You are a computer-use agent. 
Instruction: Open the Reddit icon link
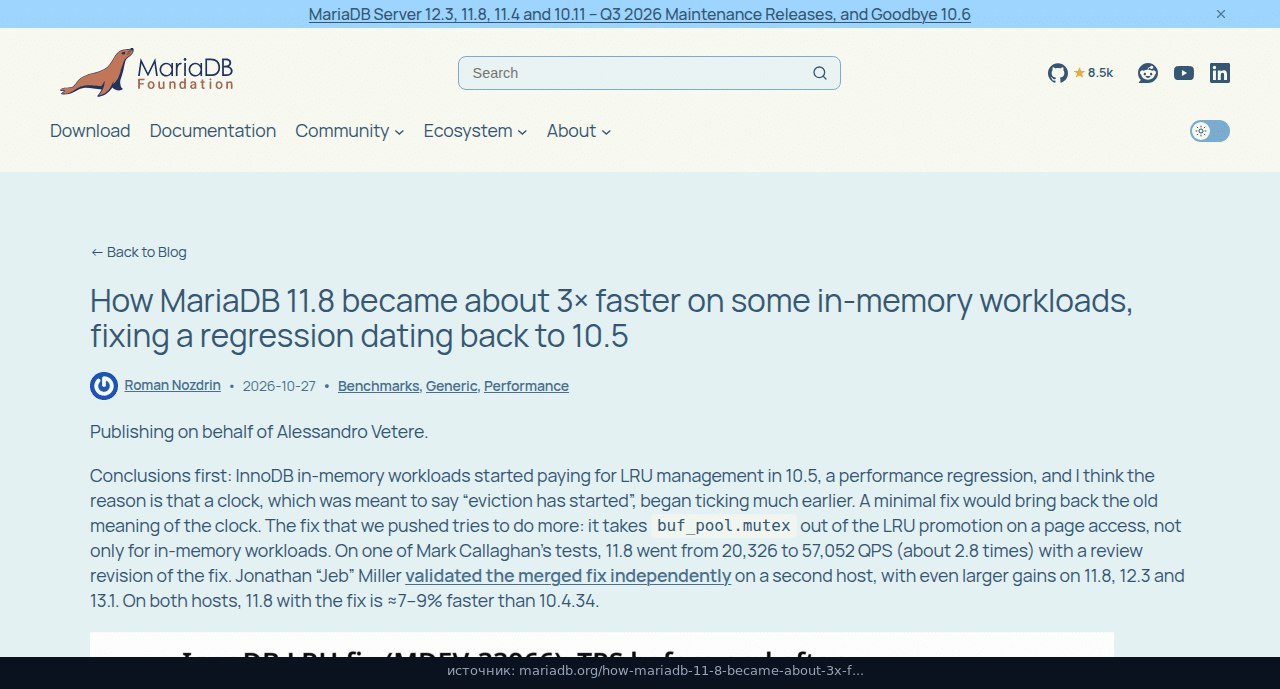1148,73
